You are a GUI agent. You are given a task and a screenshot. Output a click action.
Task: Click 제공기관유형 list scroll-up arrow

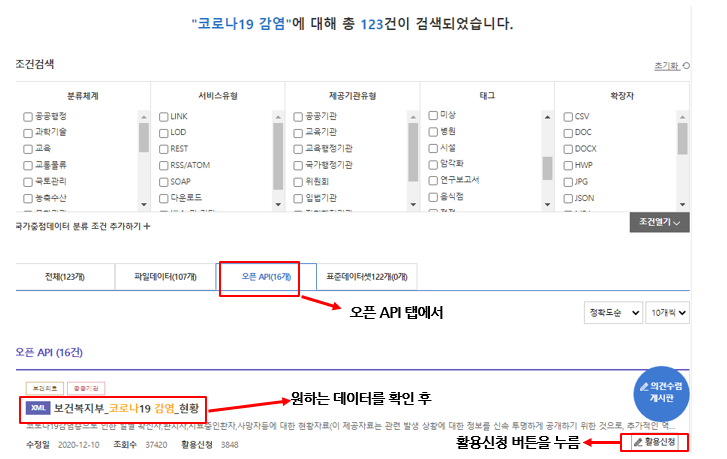click(413, 117)
